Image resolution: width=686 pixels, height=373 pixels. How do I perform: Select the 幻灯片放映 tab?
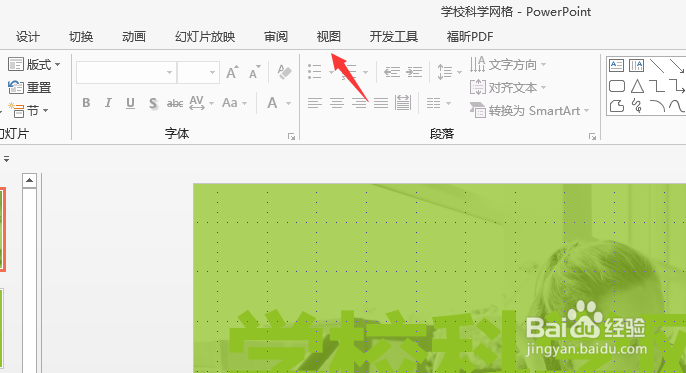205,37
